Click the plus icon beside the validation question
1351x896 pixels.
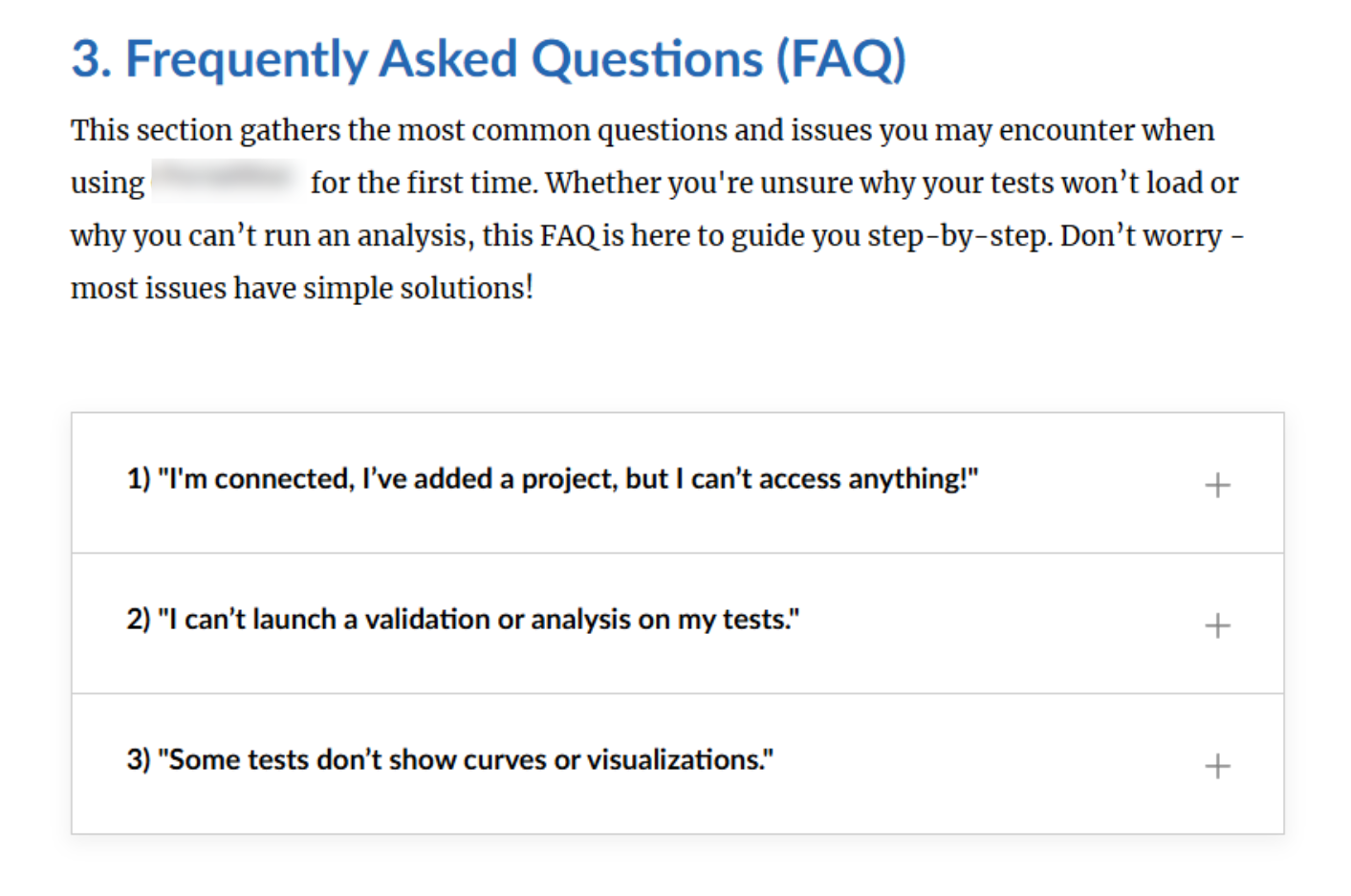click(1216, 625)
